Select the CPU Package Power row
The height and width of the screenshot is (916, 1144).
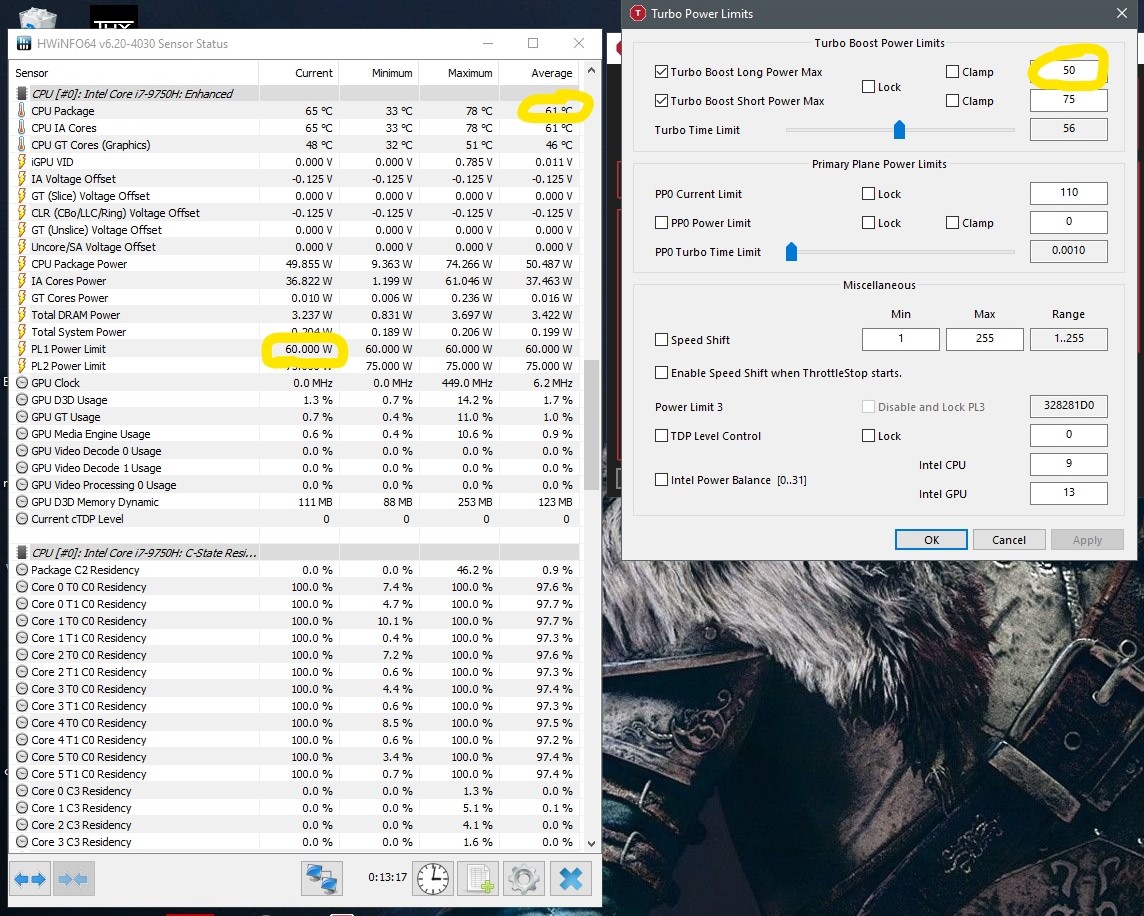295,263
